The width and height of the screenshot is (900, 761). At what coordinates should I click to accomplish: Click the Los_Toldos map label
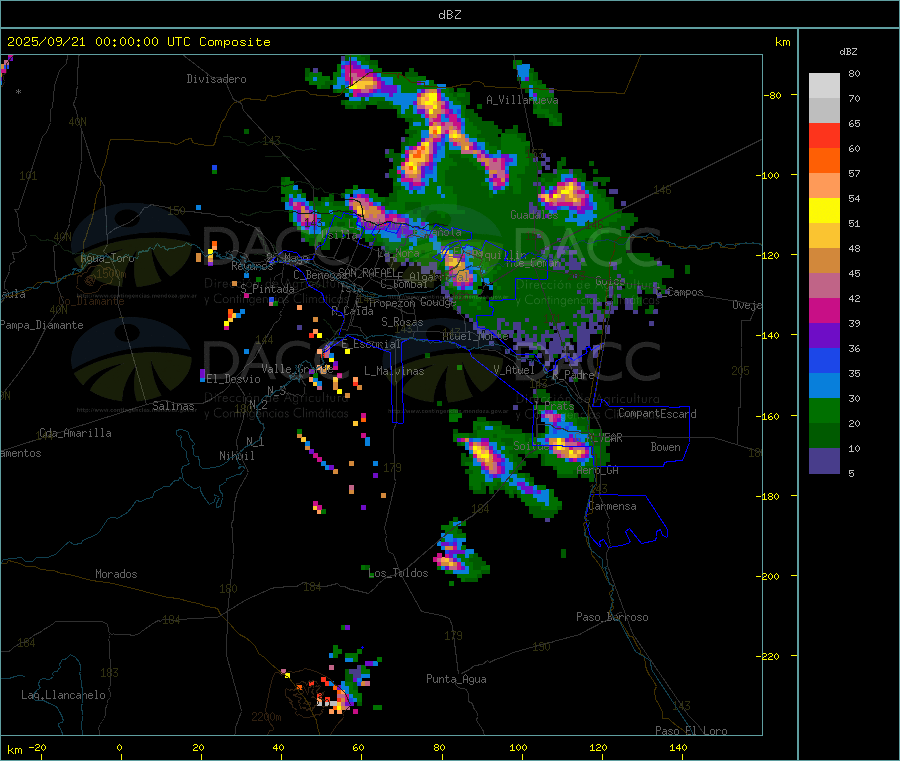coord(398,573)
